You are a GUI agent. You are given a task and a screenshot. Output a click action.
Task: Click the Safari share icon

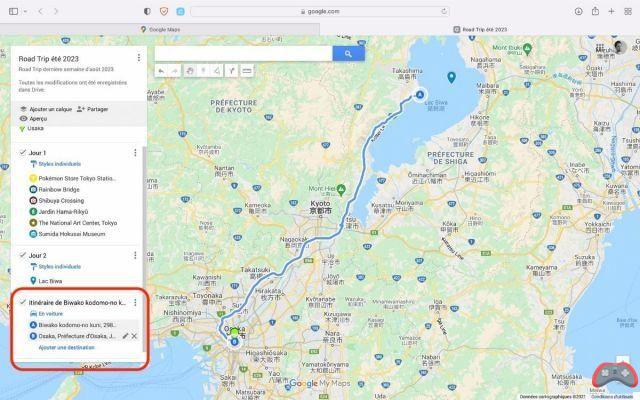(595, 11)
